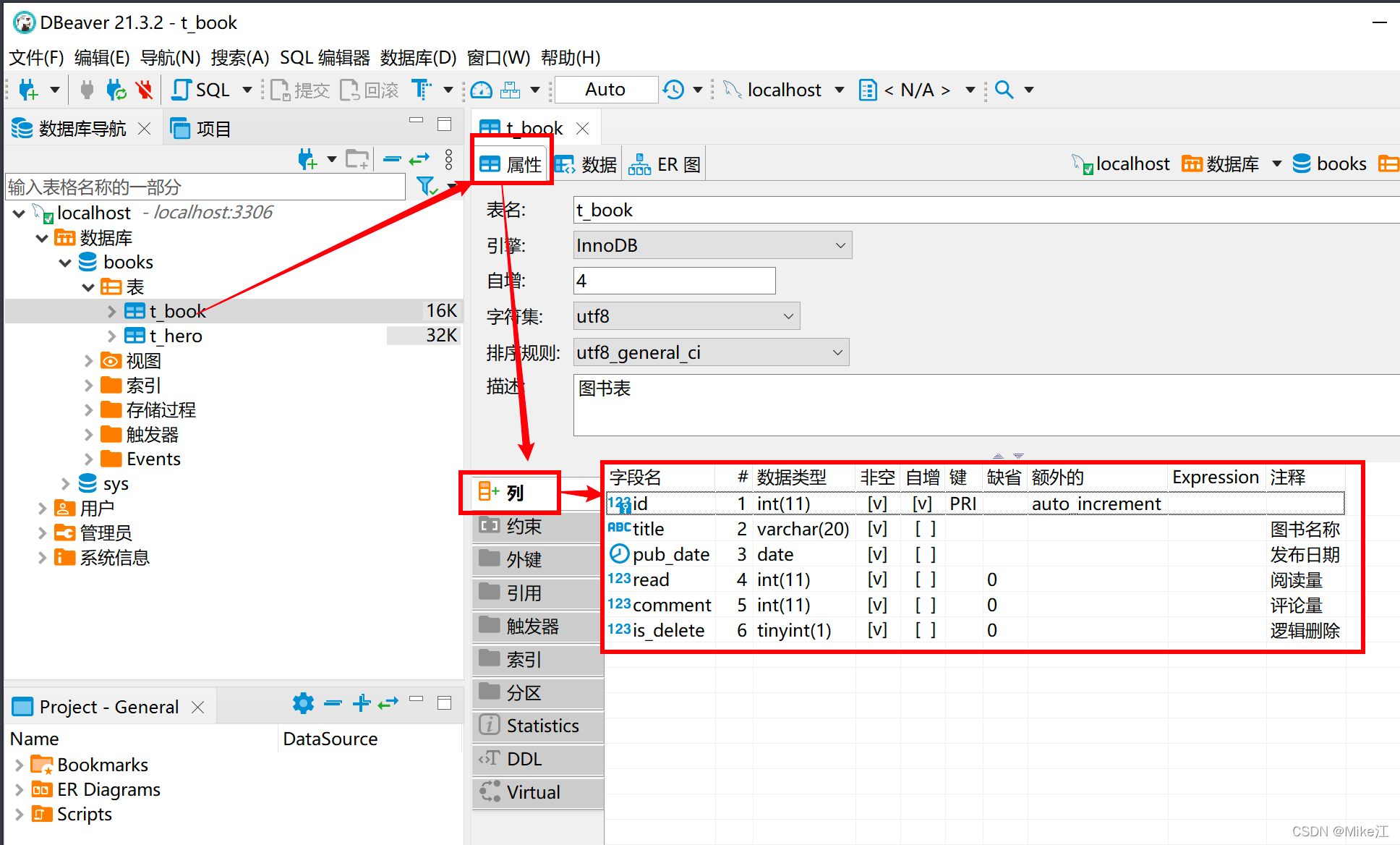The width and height of the screenshot is (1400, 845).
Task: Click the books breadcrumb in editor header
Action: tap(1329, 164)
